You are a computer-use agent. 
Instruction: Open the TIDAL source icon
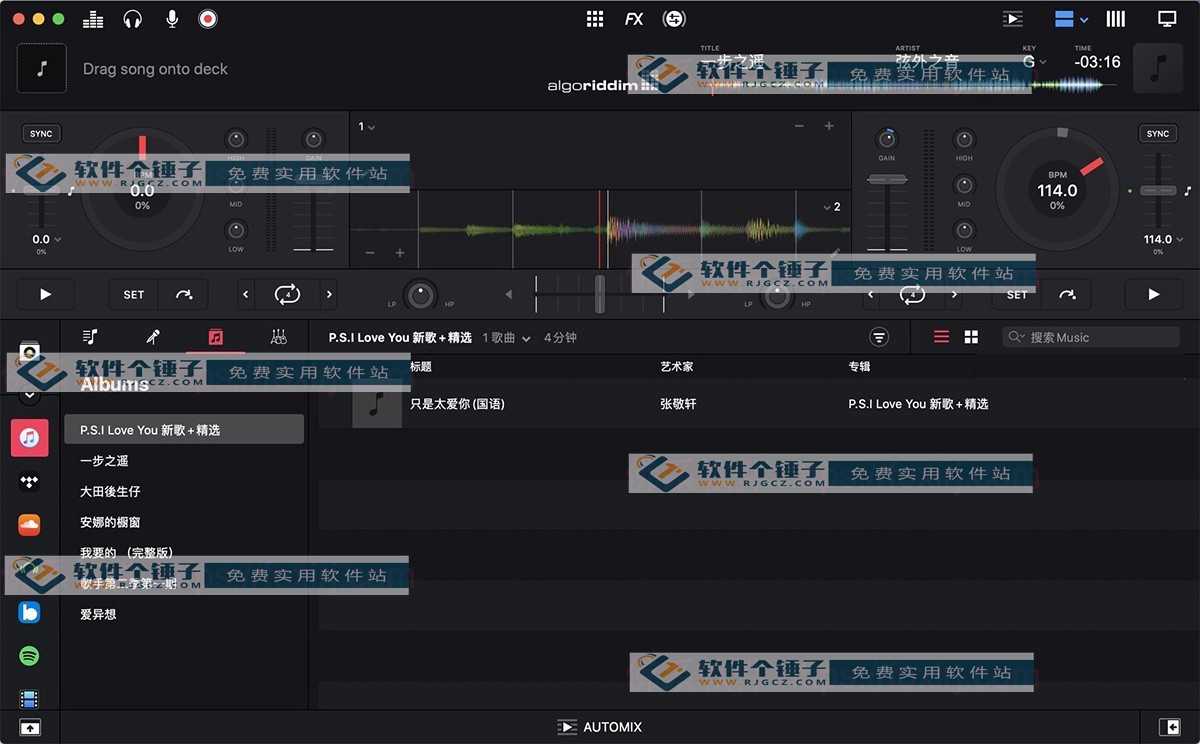coord(30,482)
